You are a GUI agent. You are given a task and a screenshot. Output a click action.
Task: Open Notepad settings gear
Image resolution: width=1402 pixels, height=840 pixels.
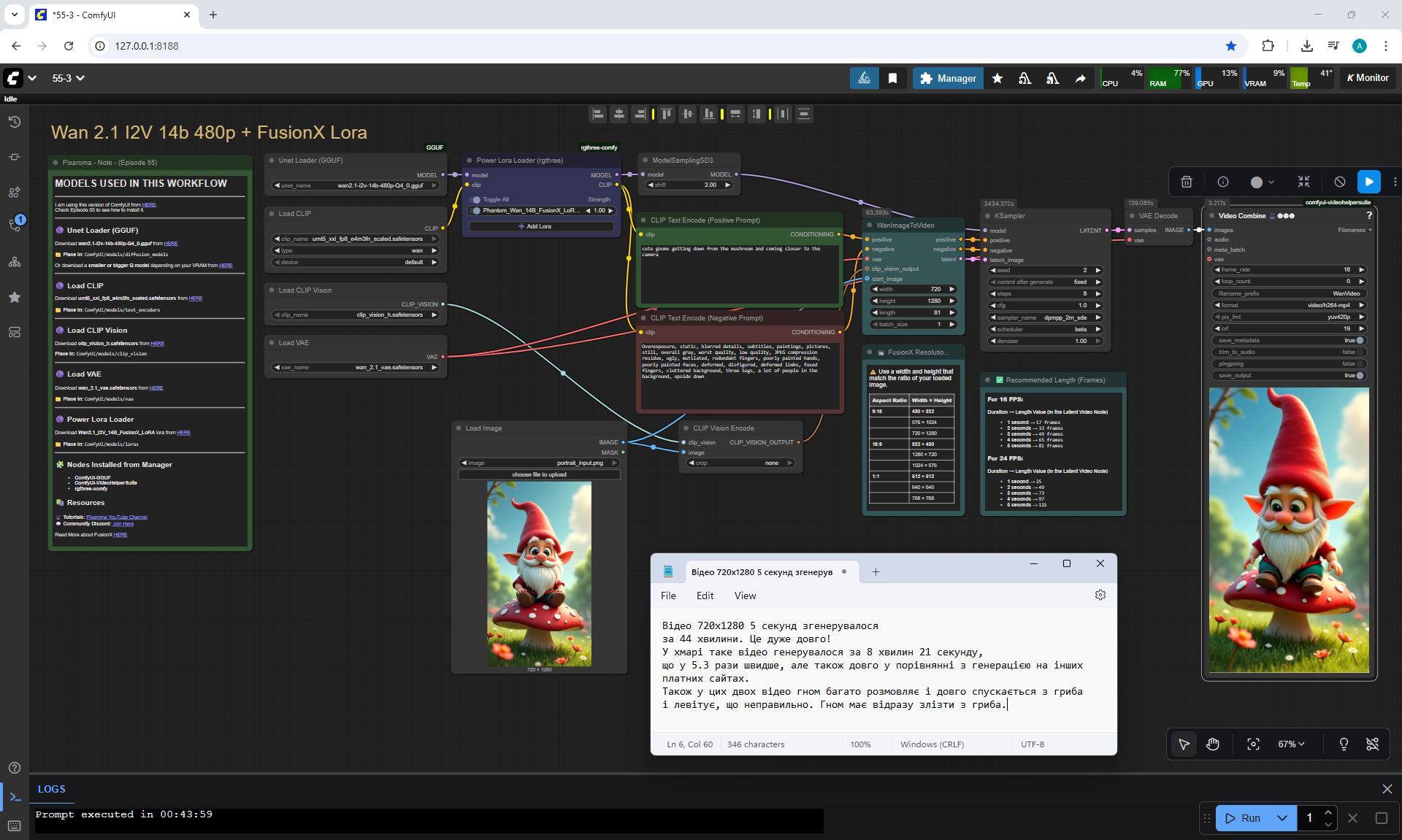pyautogui.click(x=1100, y=596)
